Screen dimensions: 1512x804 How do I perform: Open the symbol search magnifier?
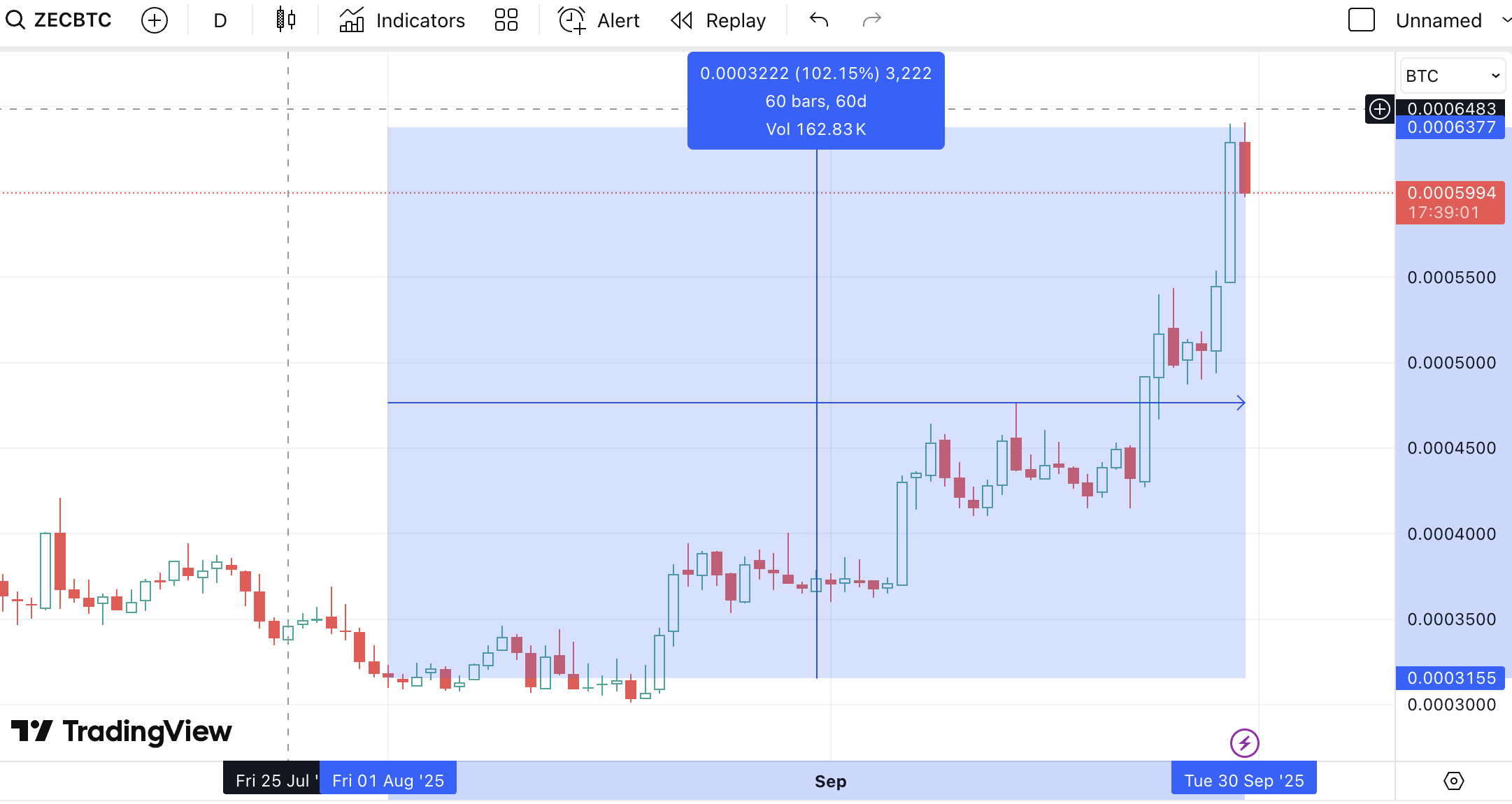click(15, 20)
